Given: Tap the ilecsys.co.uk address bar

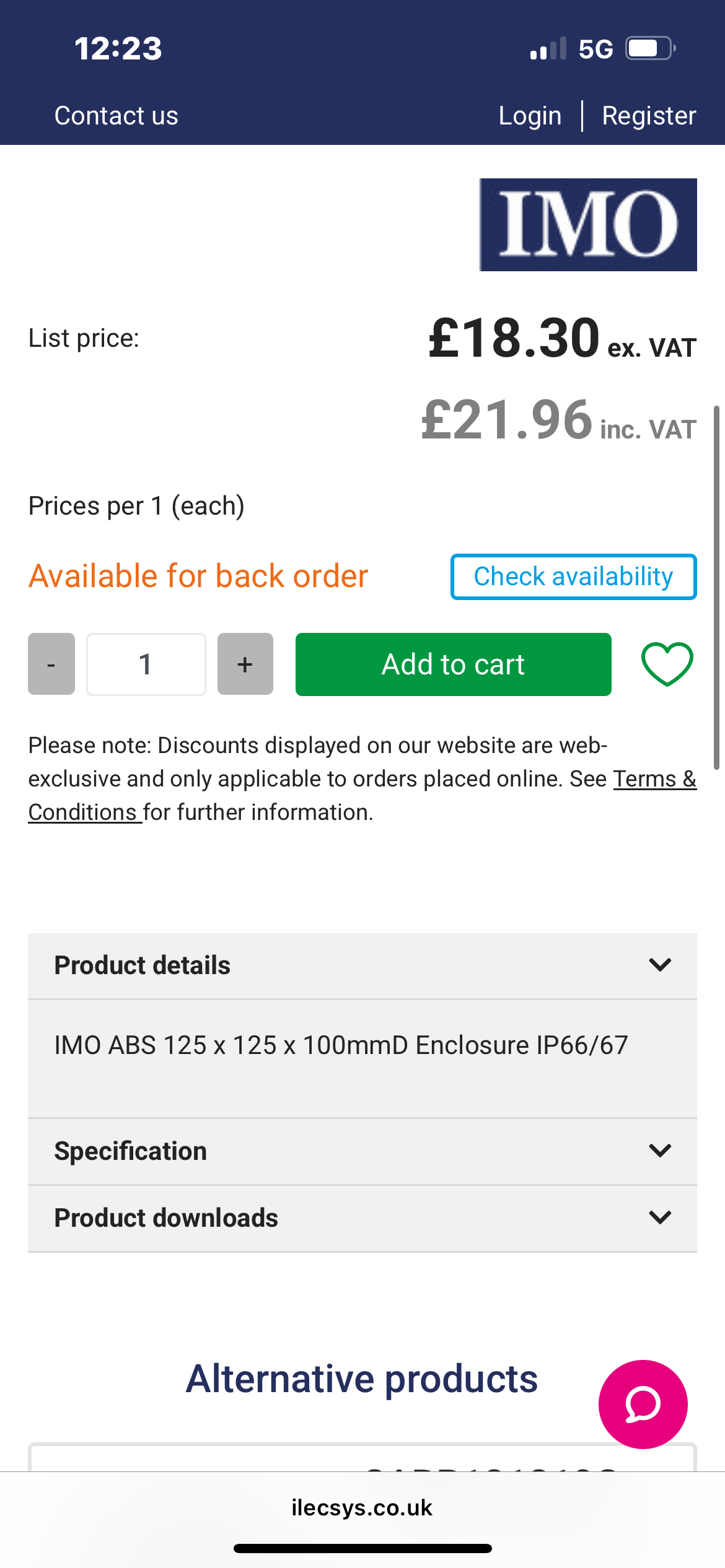Looking at the screenshot, I should click(x=362, y=1507).
